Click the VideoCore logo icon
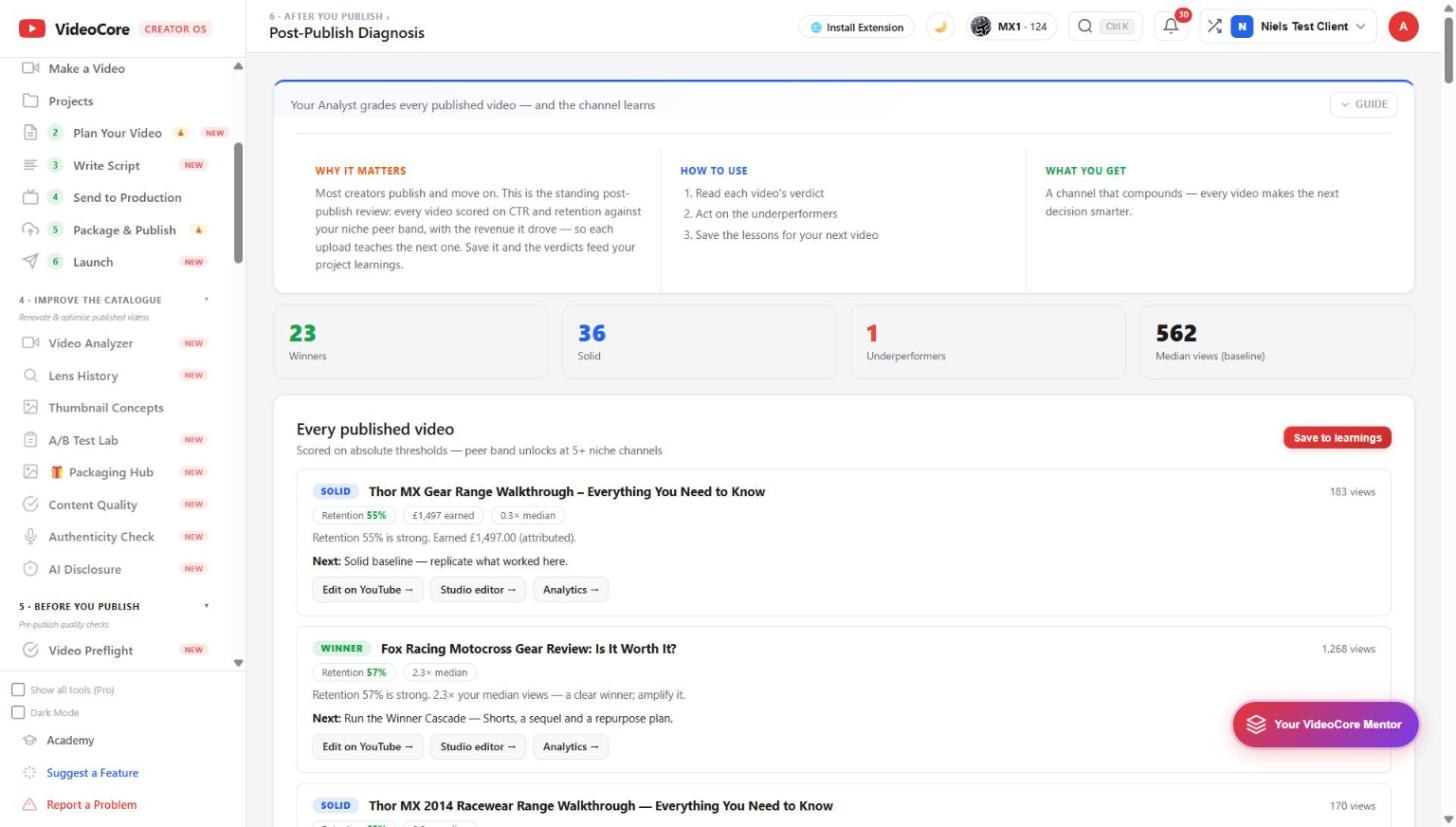1456x827 pixels. point(32,28)
